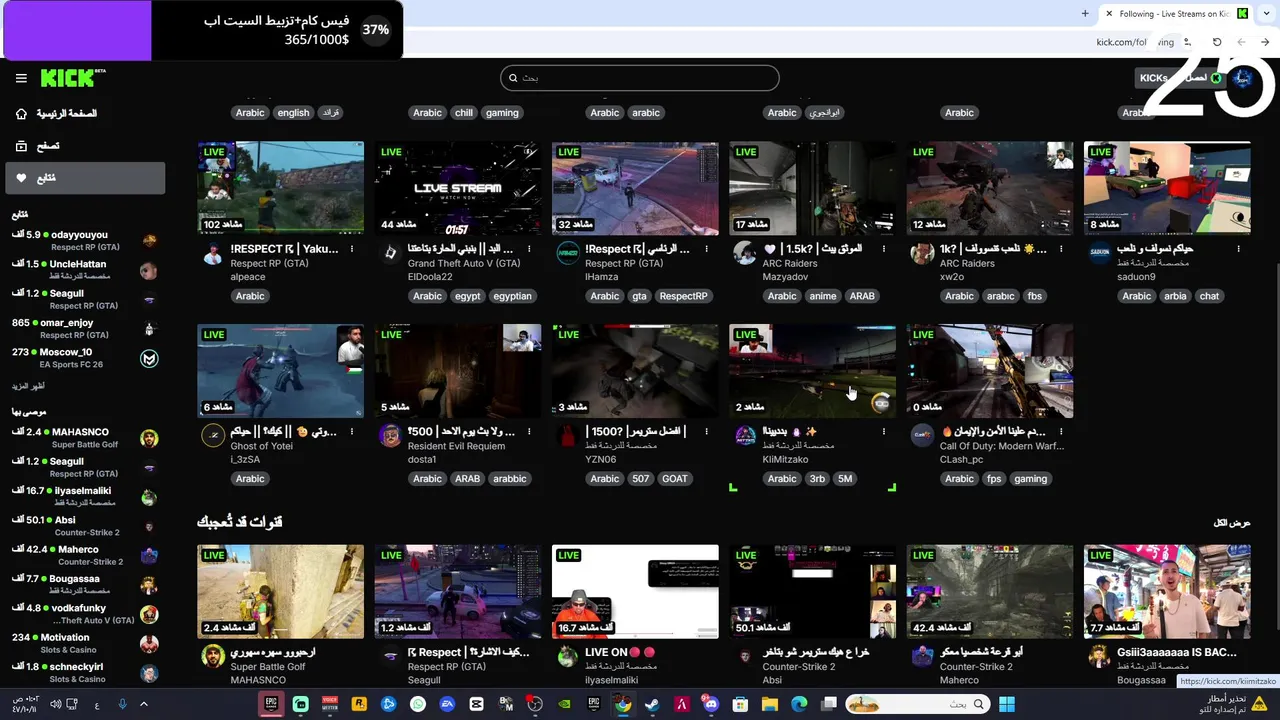Open the Windows Start menu
The image size is (1280, 720).
pyautogui.click(x=1006, y=705)
